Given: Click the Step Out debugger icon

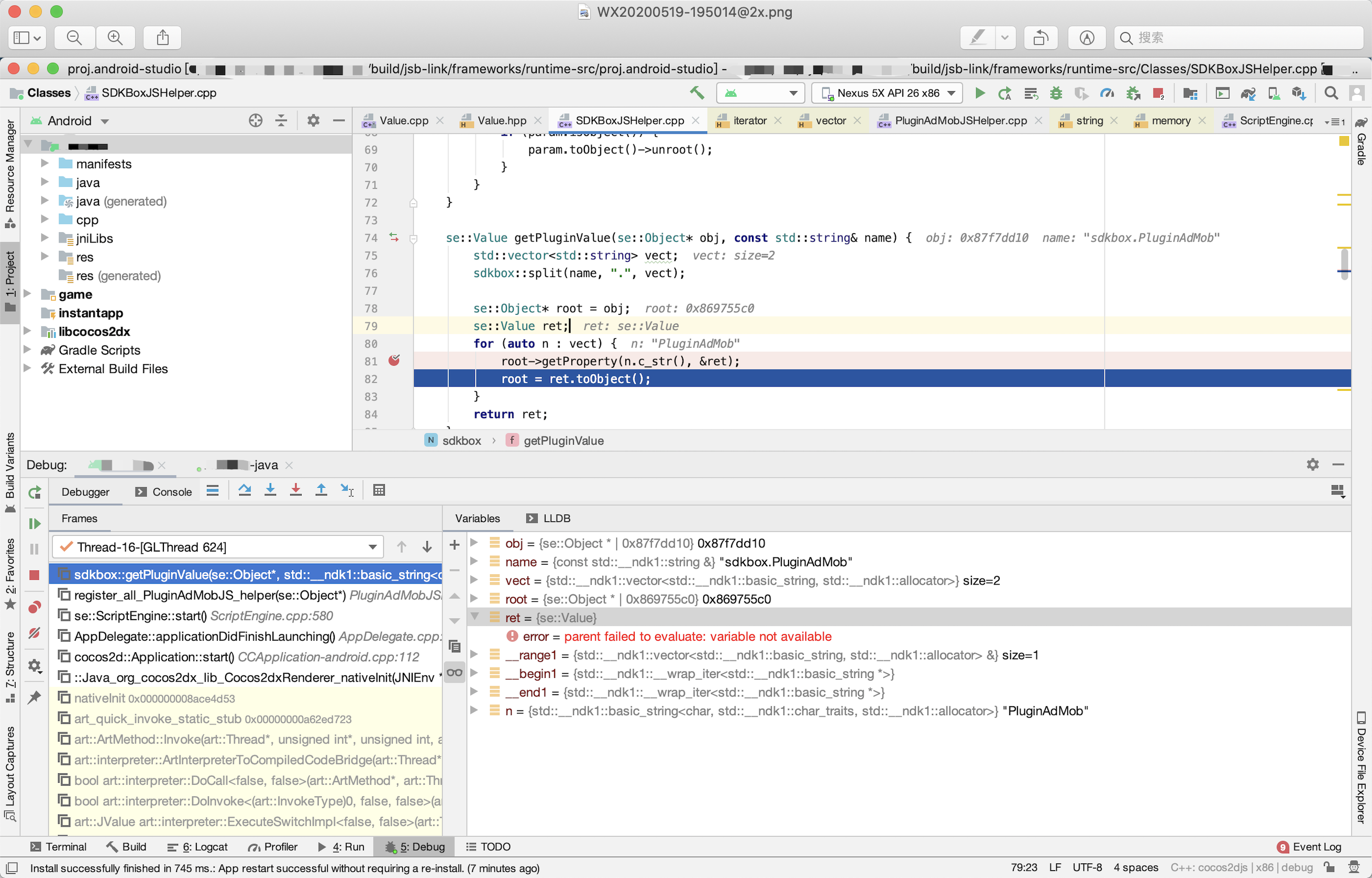Looking at the screenshot, I should (322, 490).
